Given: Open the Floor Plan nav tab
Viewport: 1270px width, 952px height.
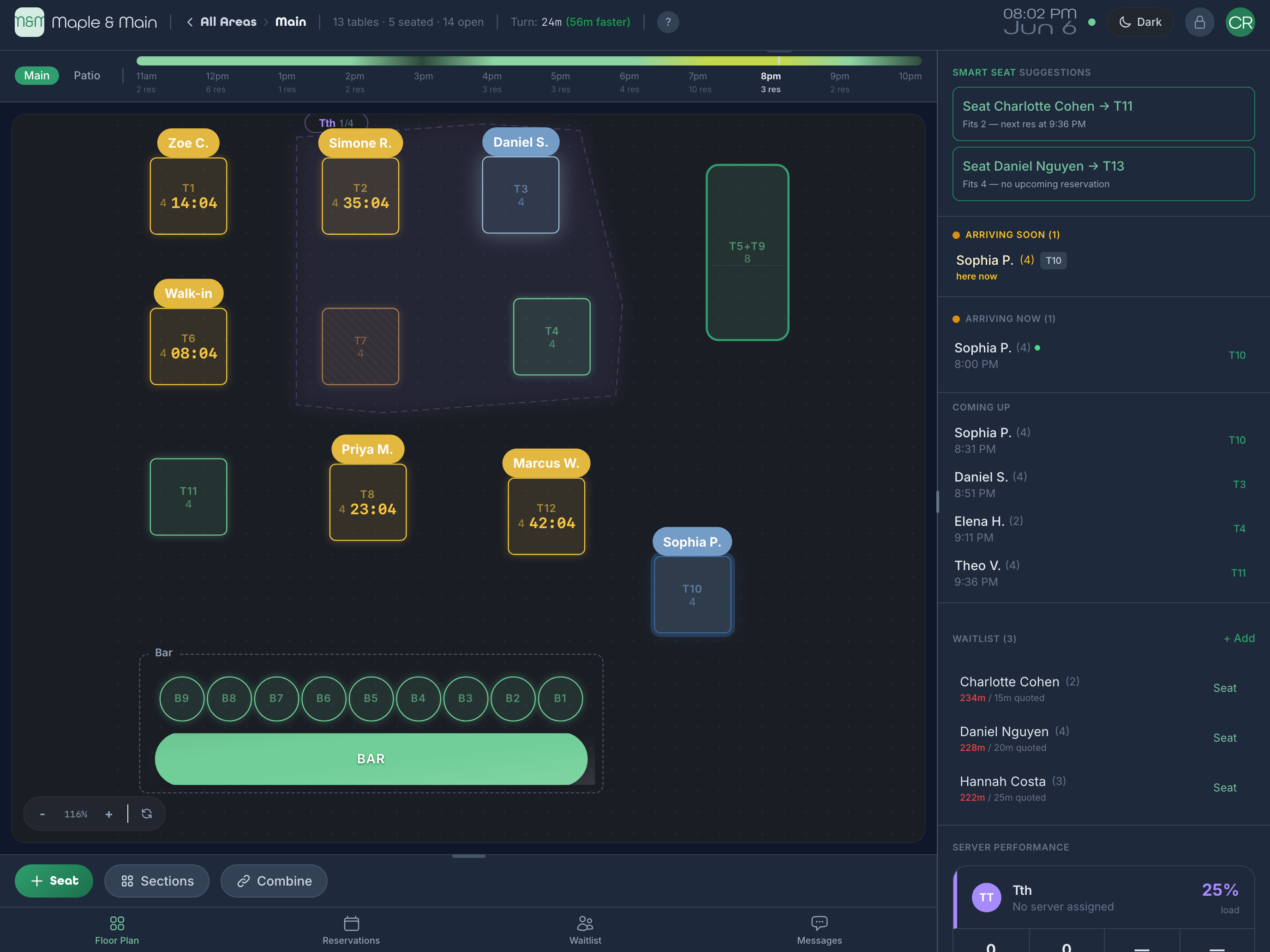Looking at the screenshot, I should click(x=117, y=930).
